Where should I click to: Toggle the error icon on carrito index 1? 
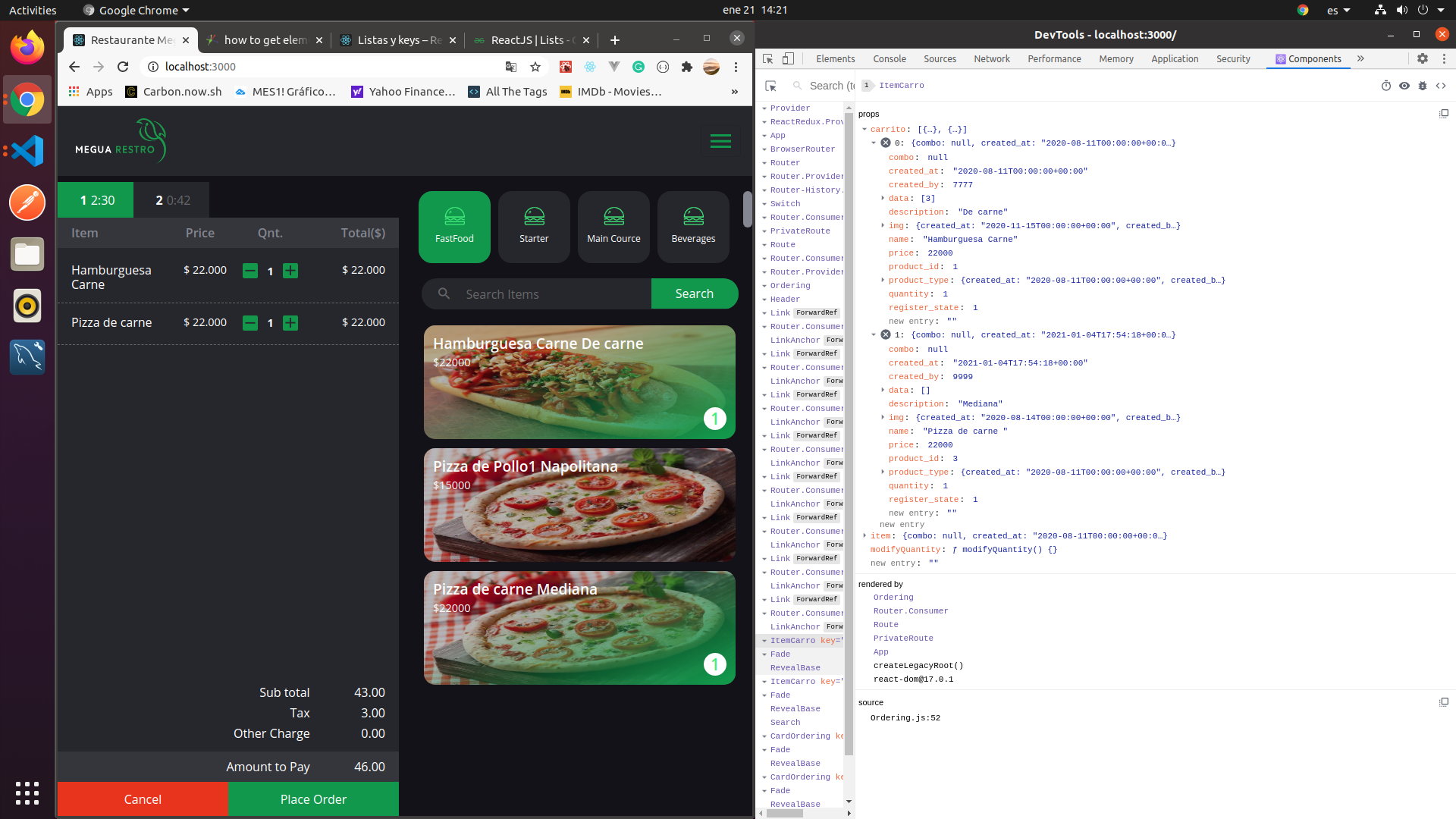tap(885, 335)
